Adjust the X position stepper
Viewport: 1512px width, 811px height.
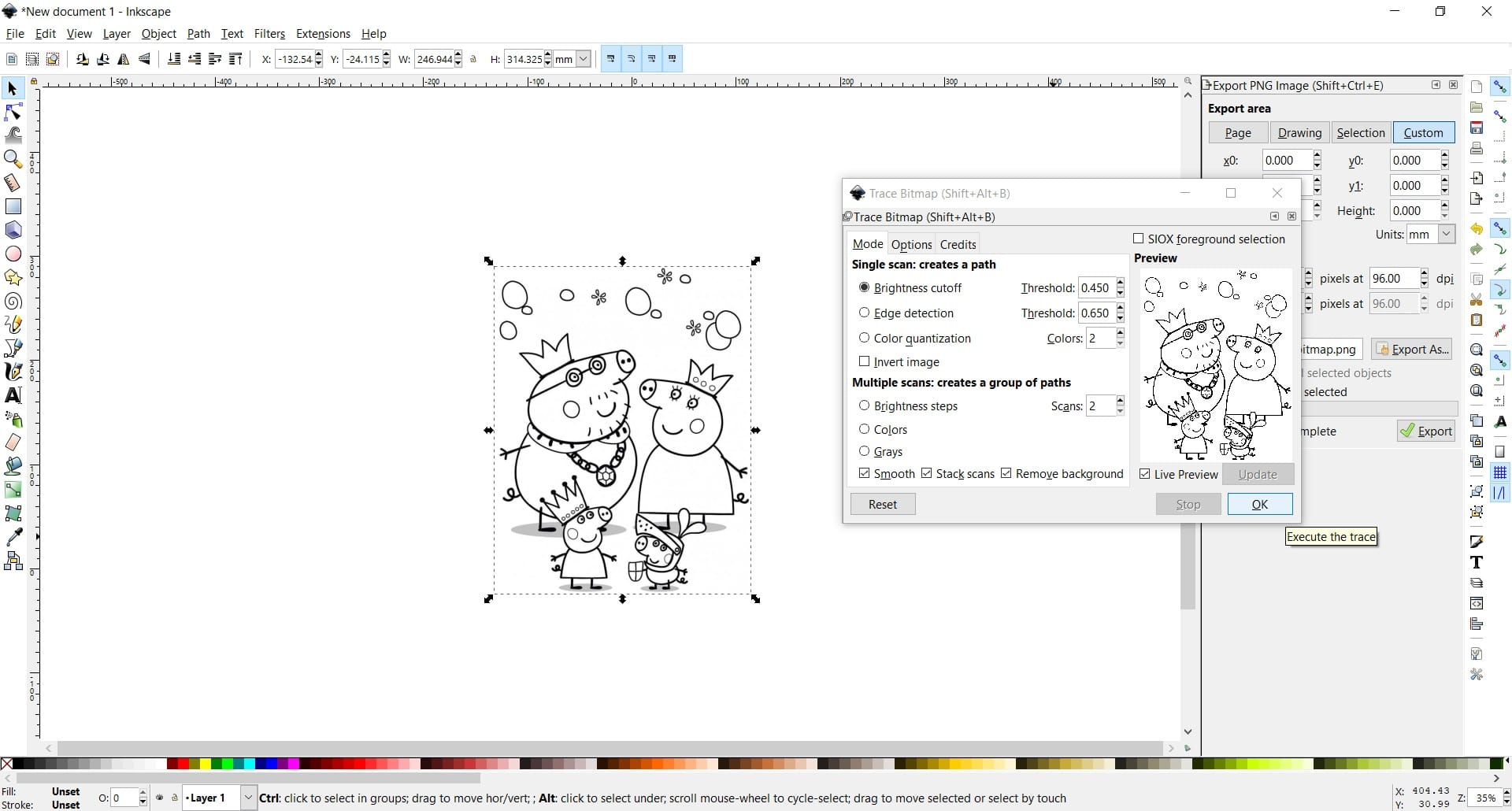tap(319, 59)
